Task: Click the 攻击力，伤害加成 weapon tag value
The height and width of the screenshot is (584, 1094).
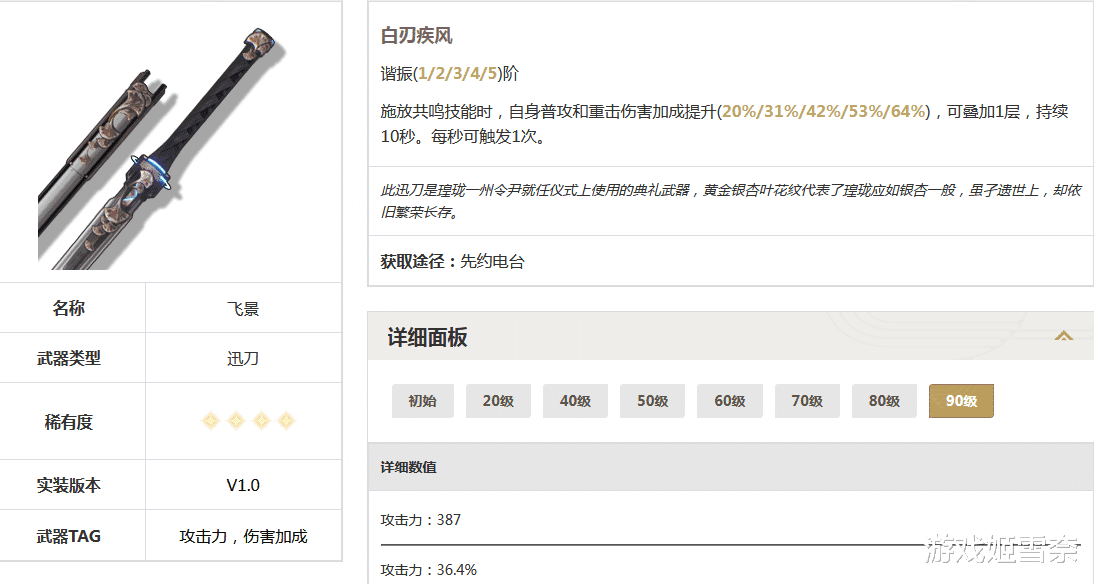Action: 243,536
